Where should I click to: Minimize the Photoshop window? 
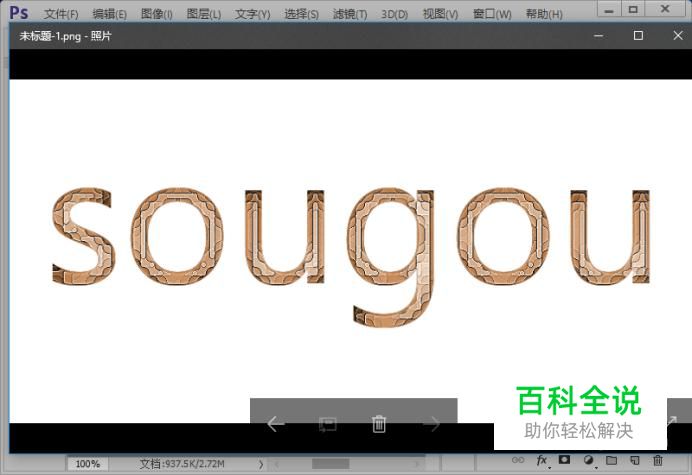[x=609, y=9]
